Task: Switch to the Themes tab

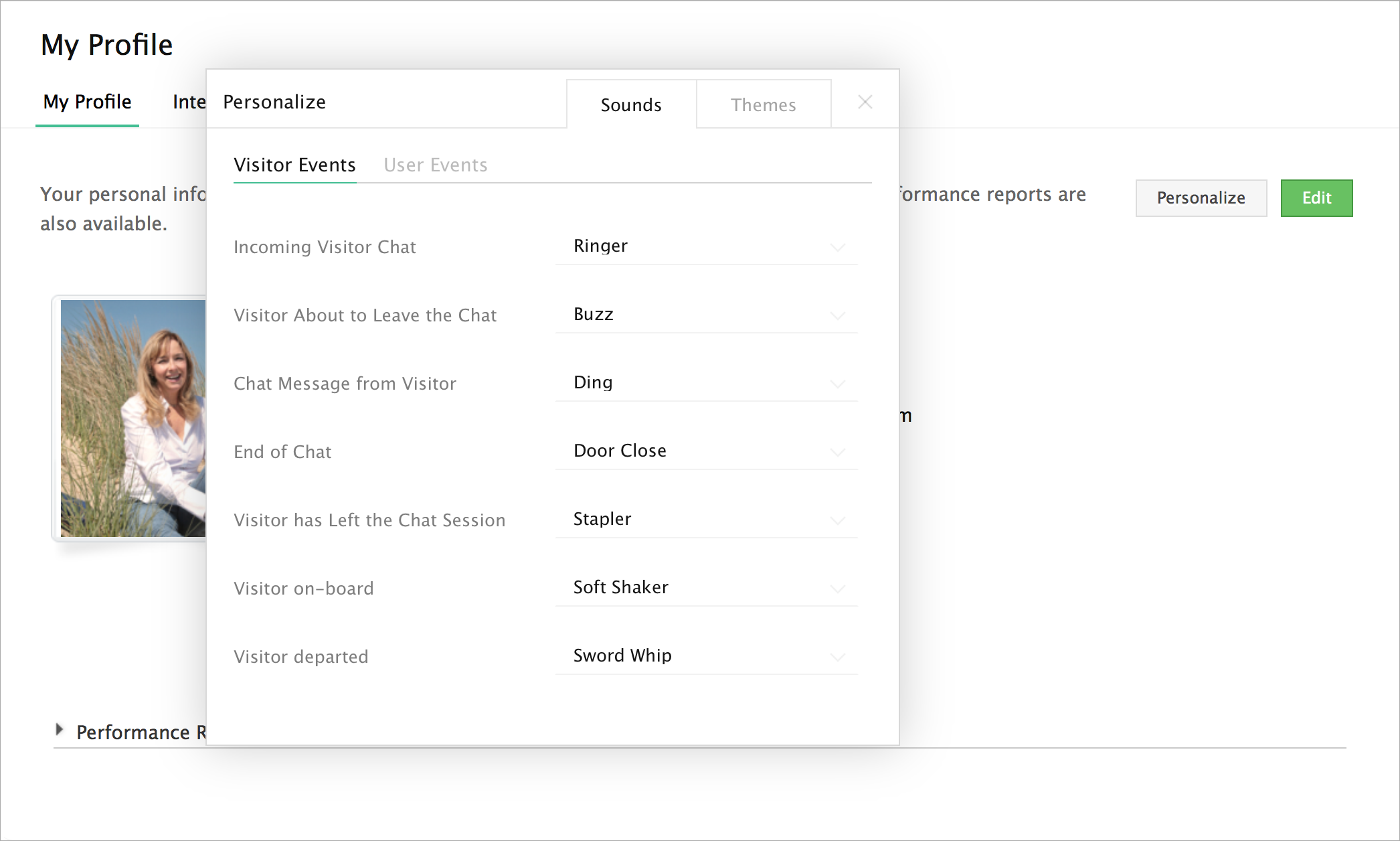Action: (x=763, y=105)
